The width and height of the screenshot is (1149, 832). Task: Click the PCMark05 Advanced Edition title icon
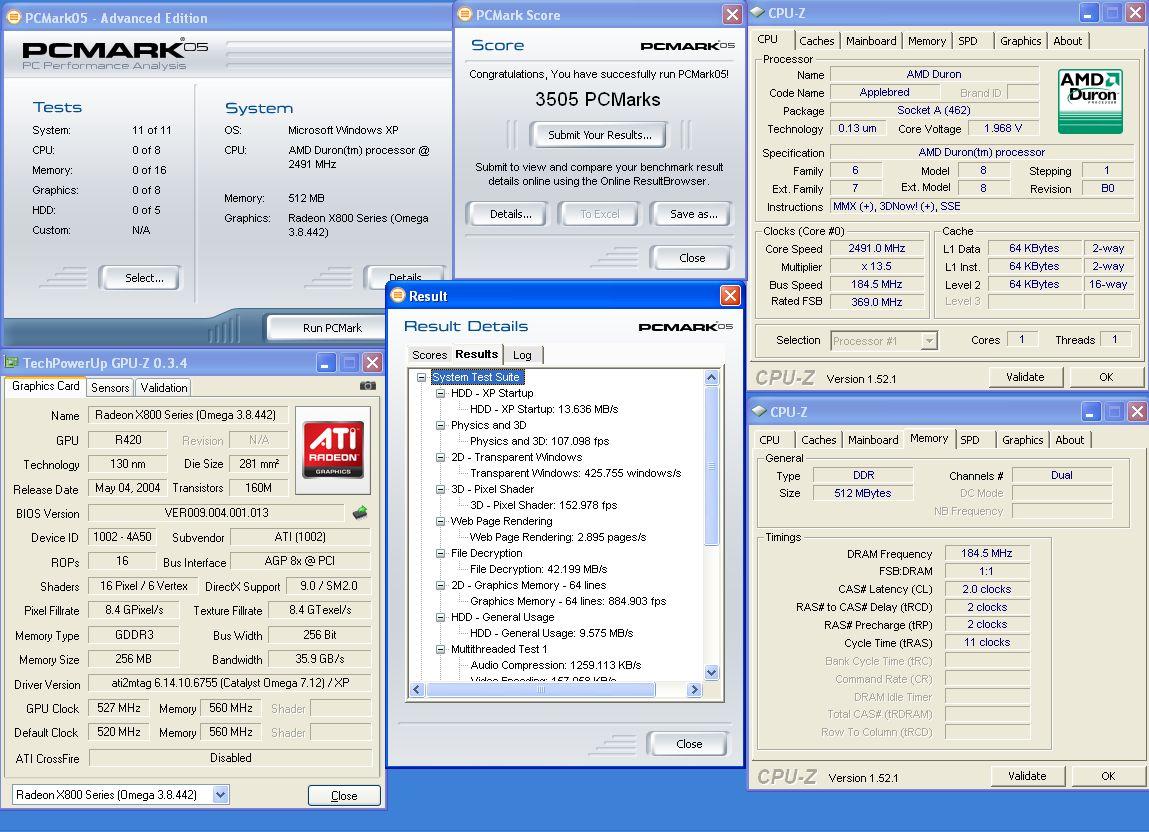coord(14,18)
